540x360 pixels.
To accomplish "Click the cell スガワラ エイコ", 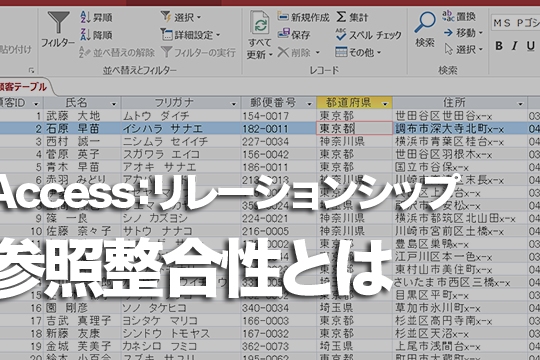I will point(180,154).
